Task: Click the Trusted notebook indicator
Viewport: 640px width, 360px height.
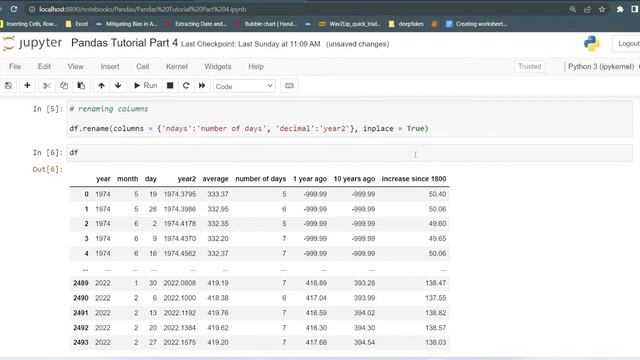Action: coord(529,66)
